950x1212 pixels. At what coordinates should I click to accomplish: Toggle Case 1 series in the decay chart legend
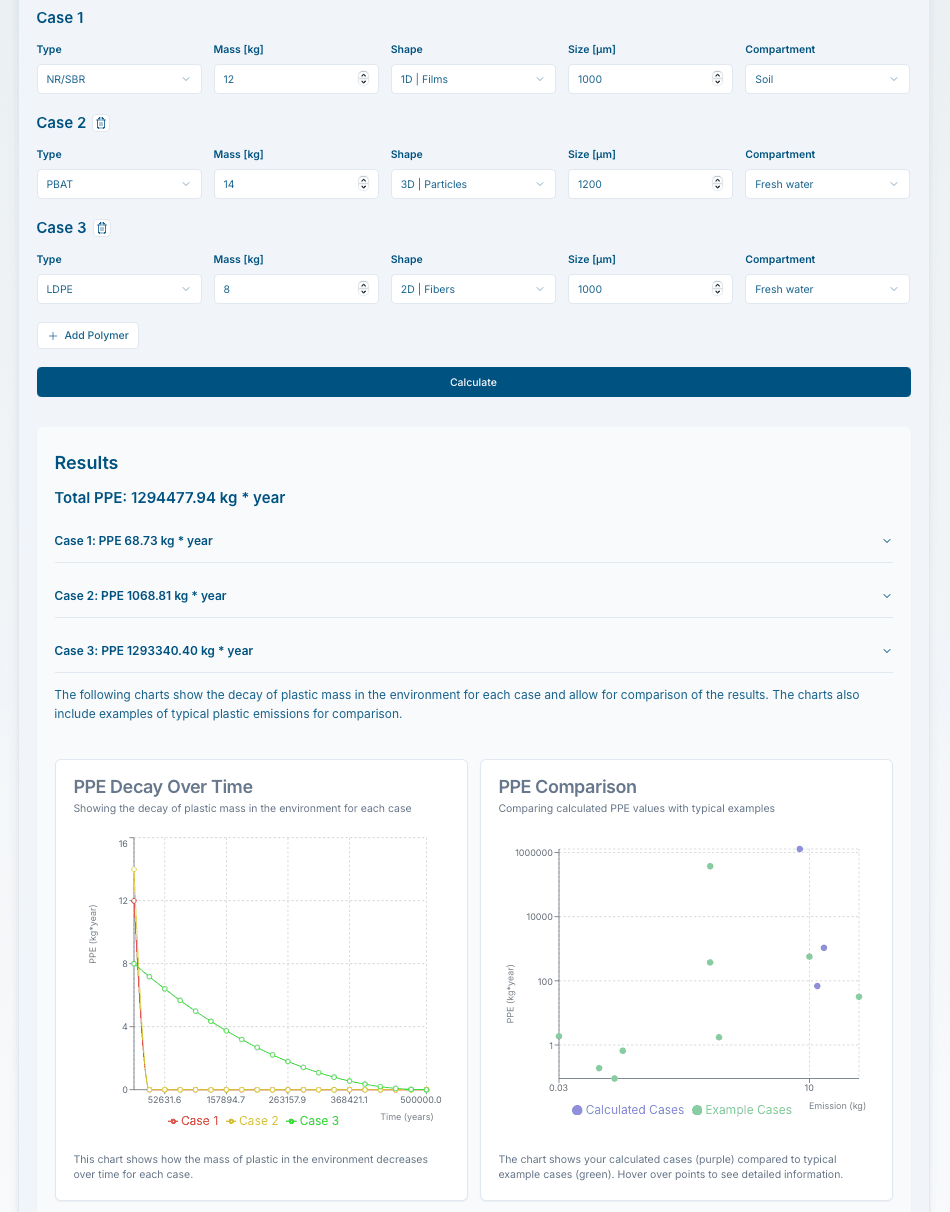tap(194, 1120)
